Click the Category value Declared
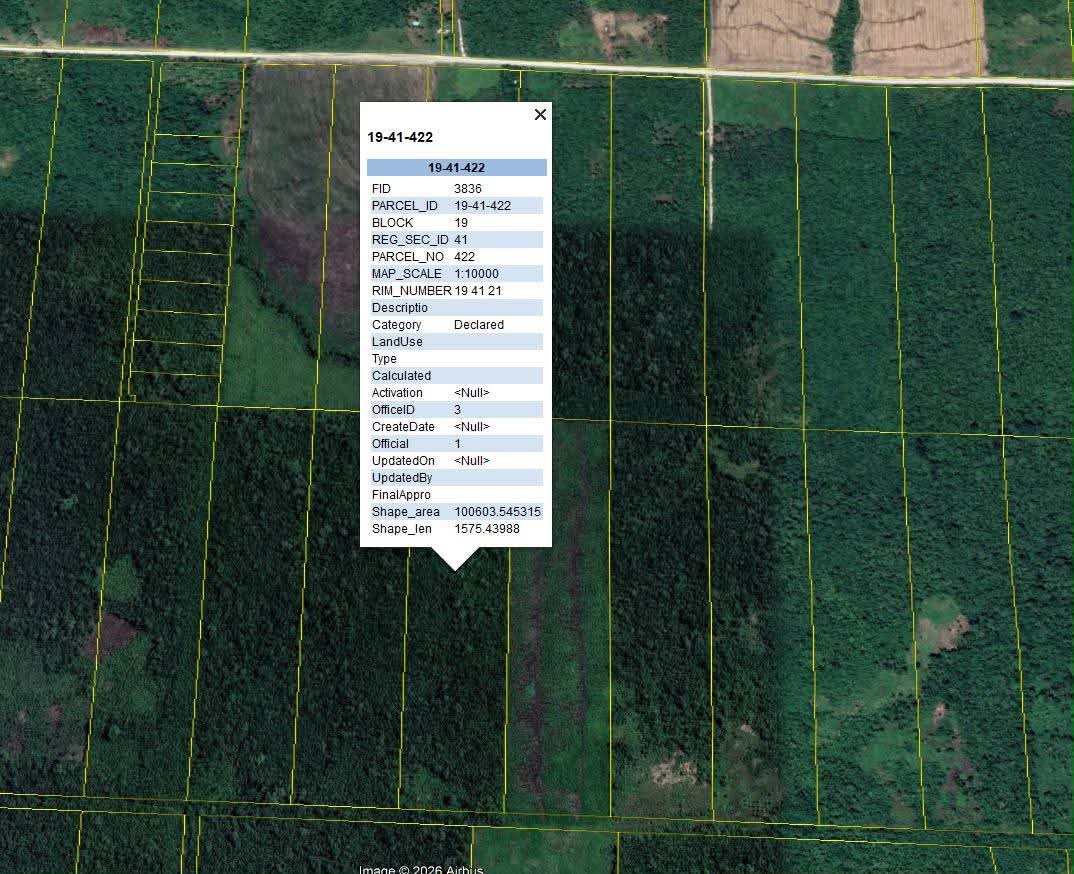This screenshot has width=1074, height=874. [479, 325]
